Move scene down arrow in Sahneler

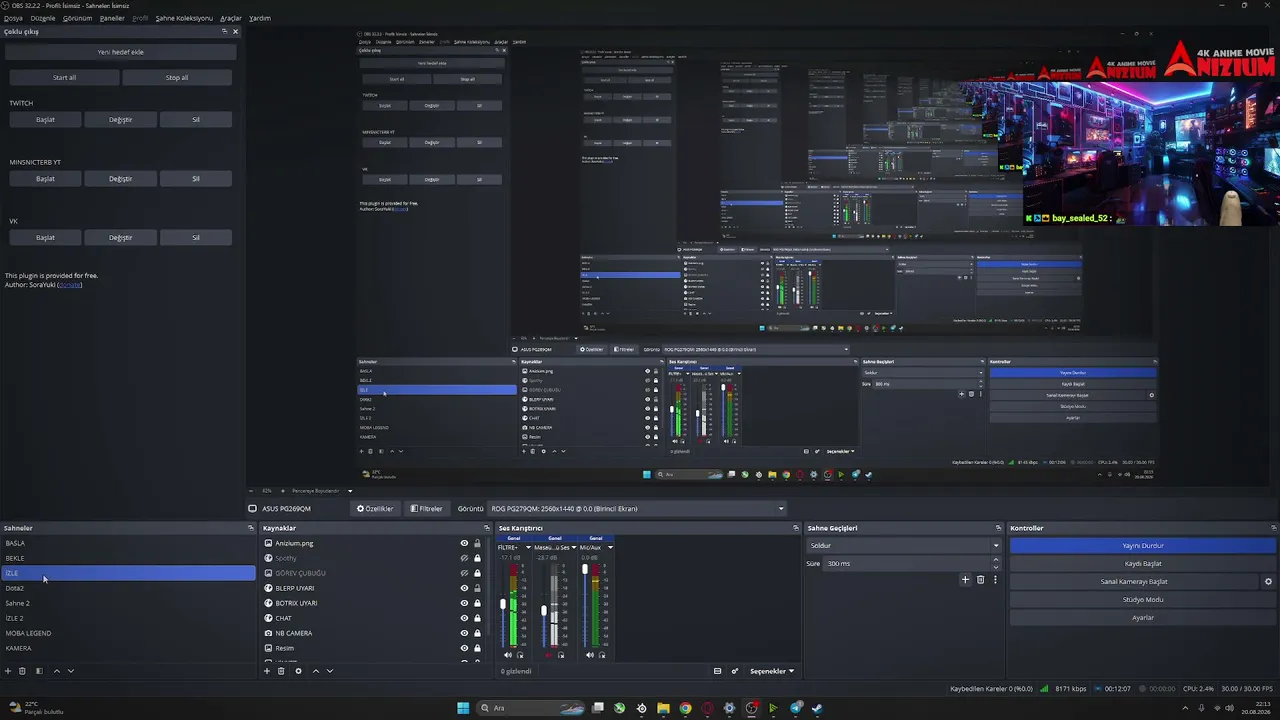70,671
